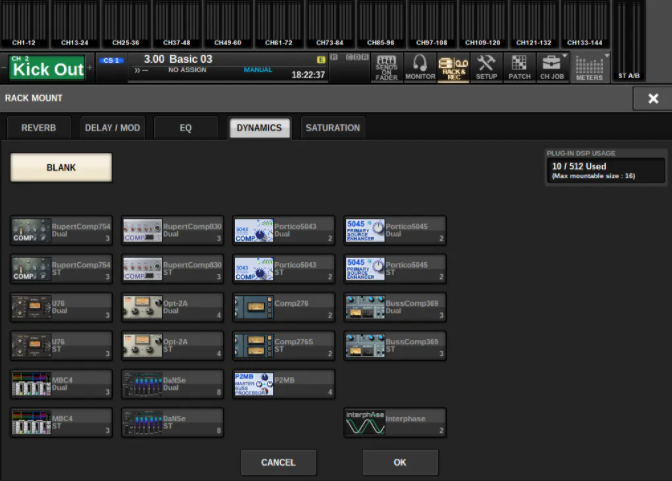Image resolution: width=672 pixels, height=481 pixels.
Task: Select BussComp369 Dual plug-in
Action: pyautogui.click(x=395, y=307)
